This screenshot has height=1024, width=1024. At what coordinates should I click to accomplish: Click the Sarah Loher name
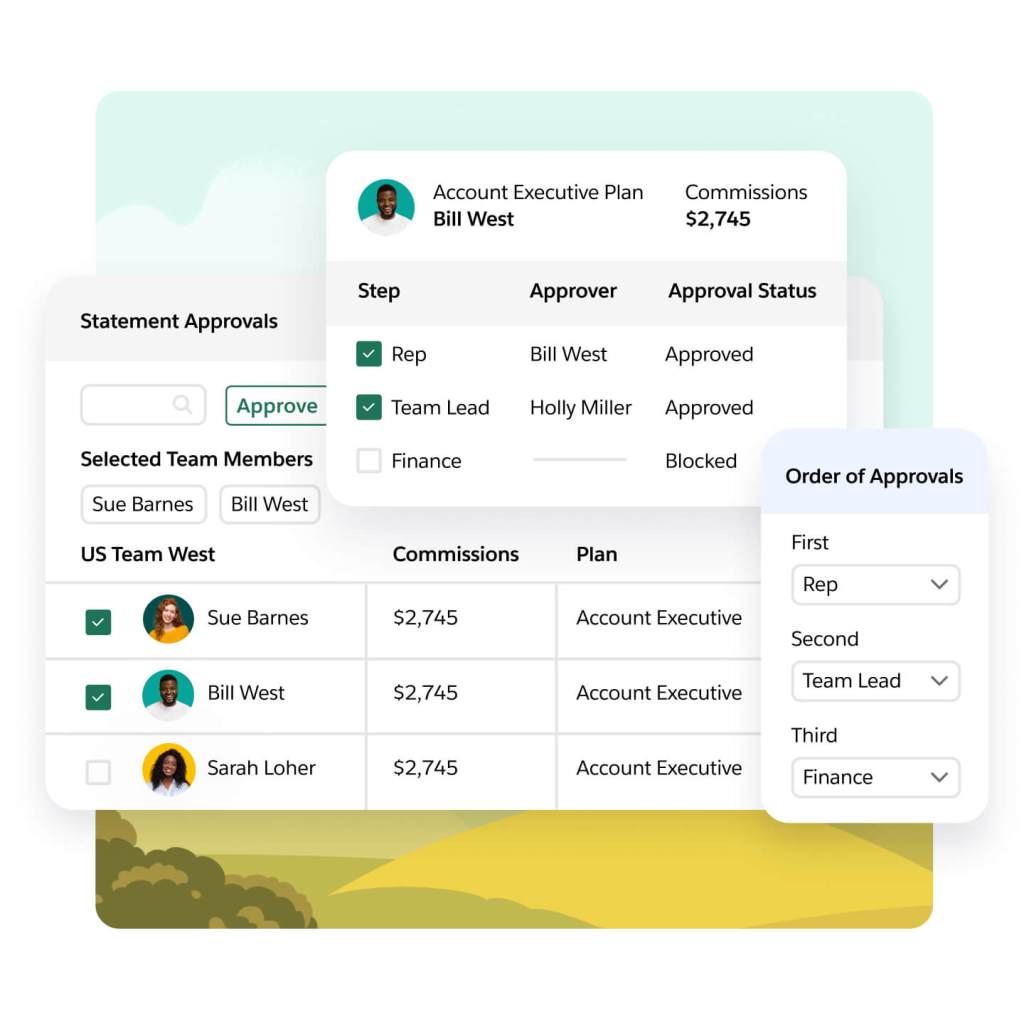pyautogui.click(x=261, y=768)
